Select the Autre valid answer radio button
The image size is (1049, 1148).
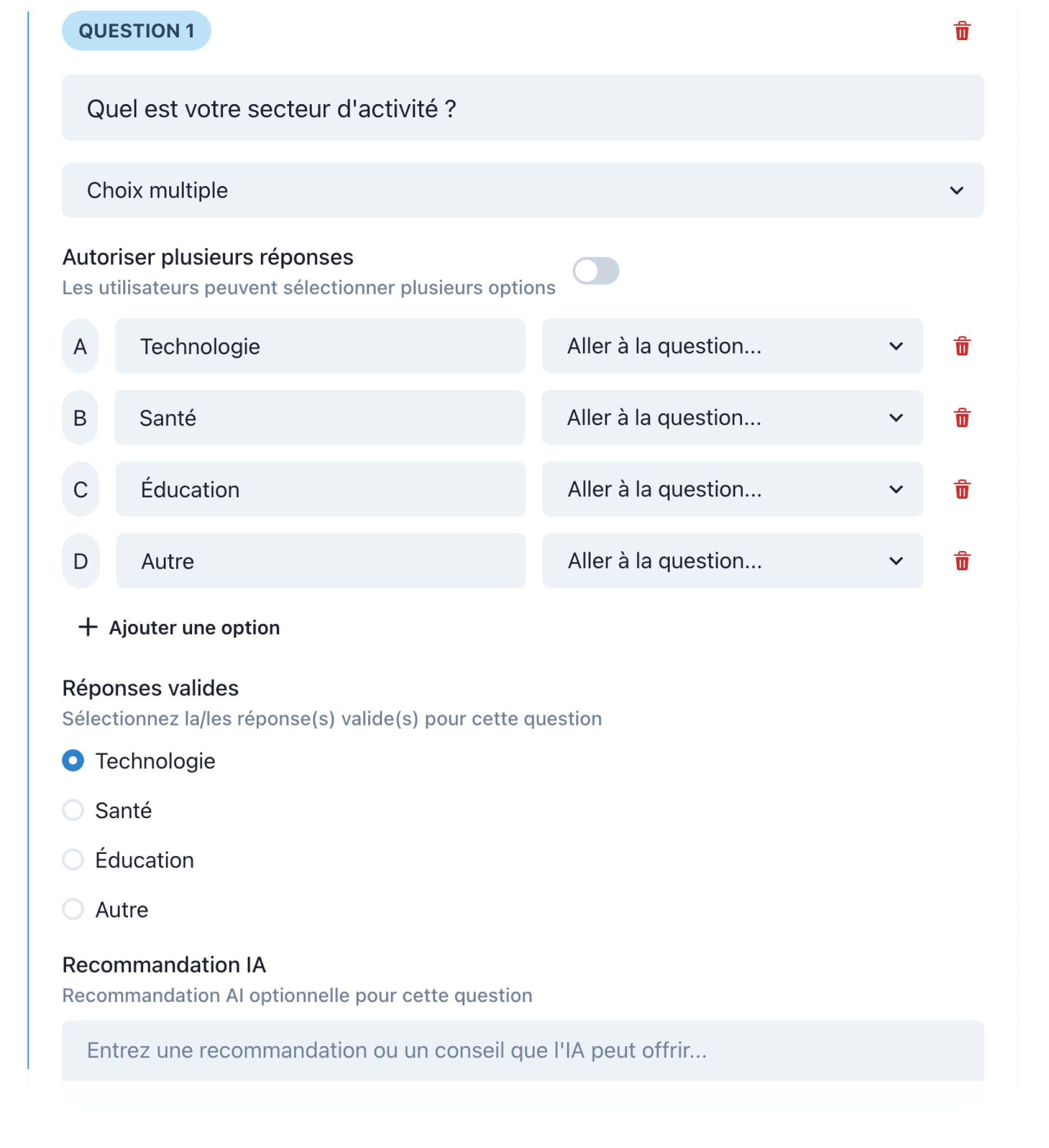72,909
